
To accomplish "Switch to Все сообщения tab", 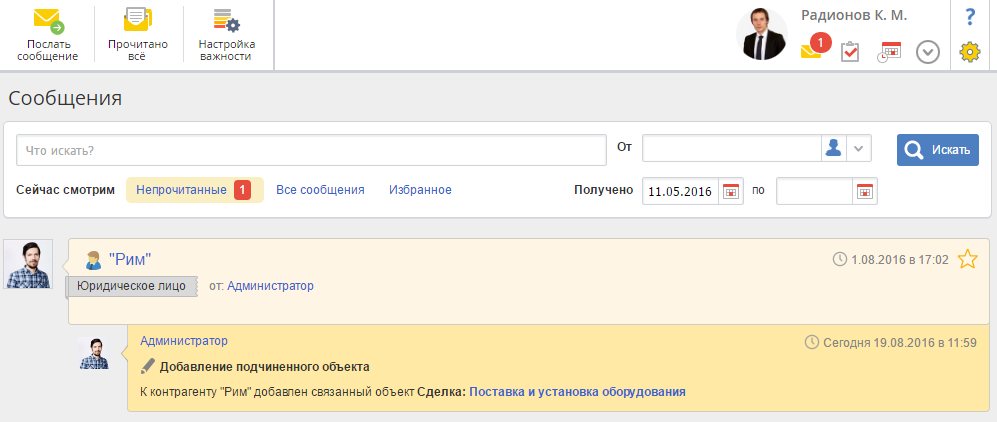I will (x=320, y=190).
